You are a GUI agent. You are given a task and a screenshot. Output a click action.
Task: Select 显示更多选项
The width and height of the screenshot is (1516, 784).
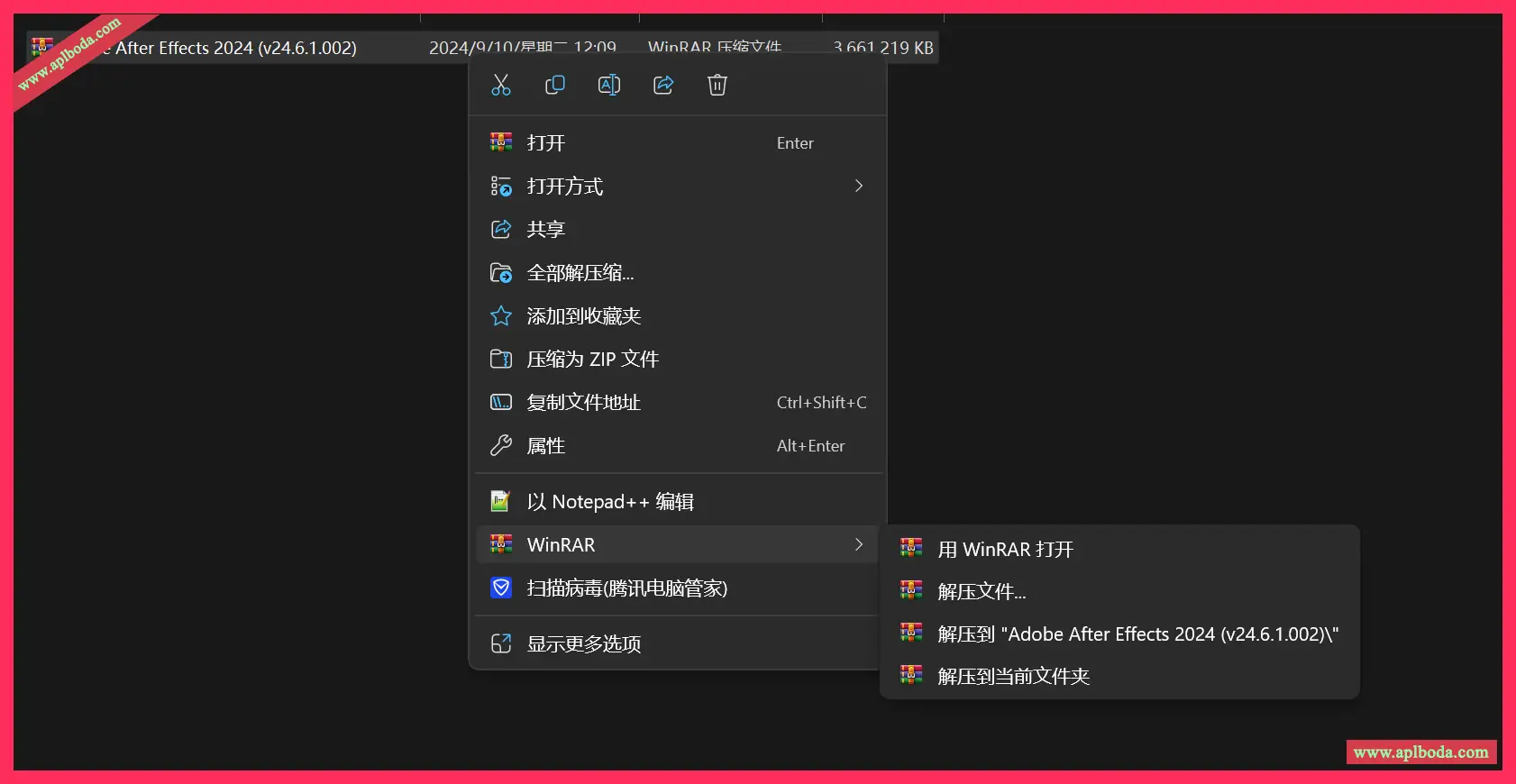[677, 643]
